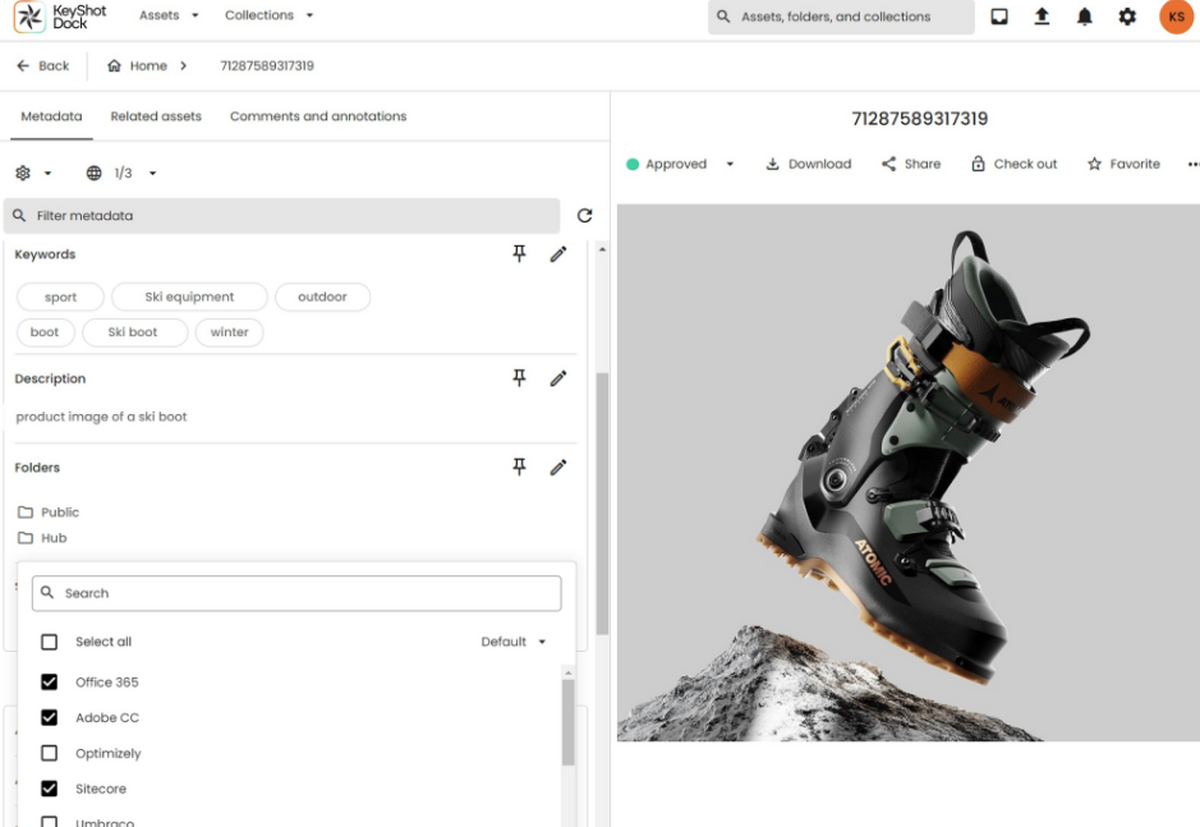Pin the Folders metadata field
The image size is (1200, 827).
519,467
